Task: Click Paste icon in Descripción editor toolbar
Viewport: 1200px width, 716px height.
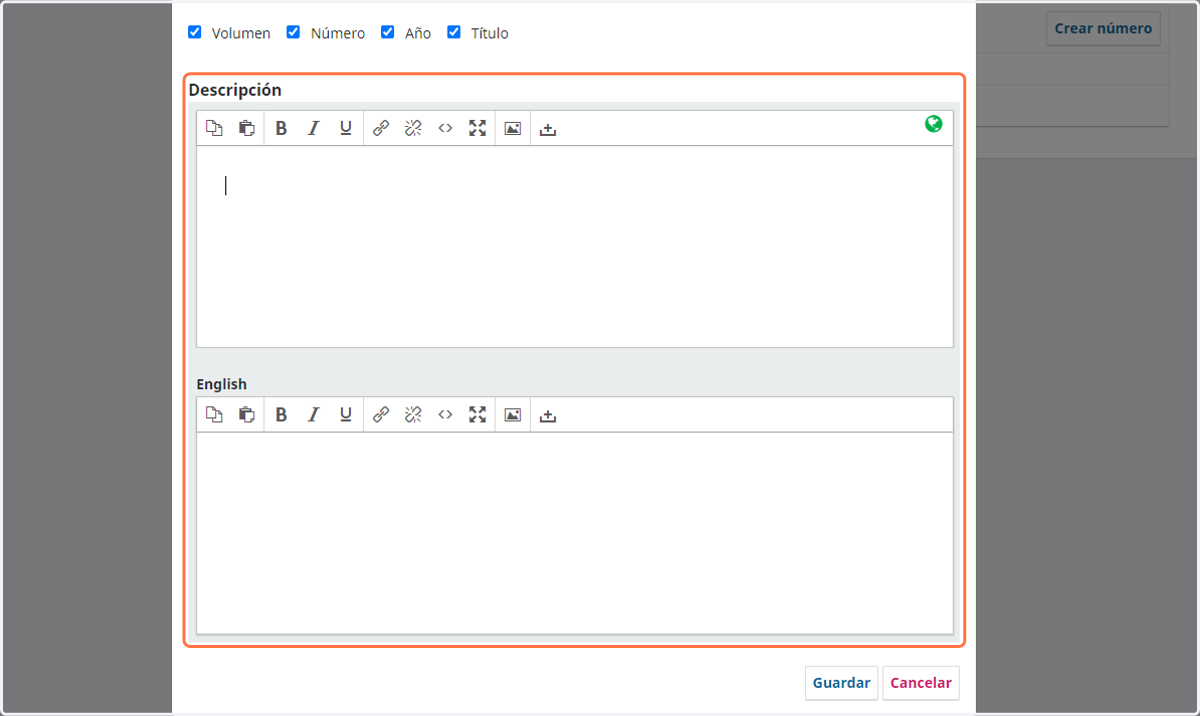Action: (246, 128)
